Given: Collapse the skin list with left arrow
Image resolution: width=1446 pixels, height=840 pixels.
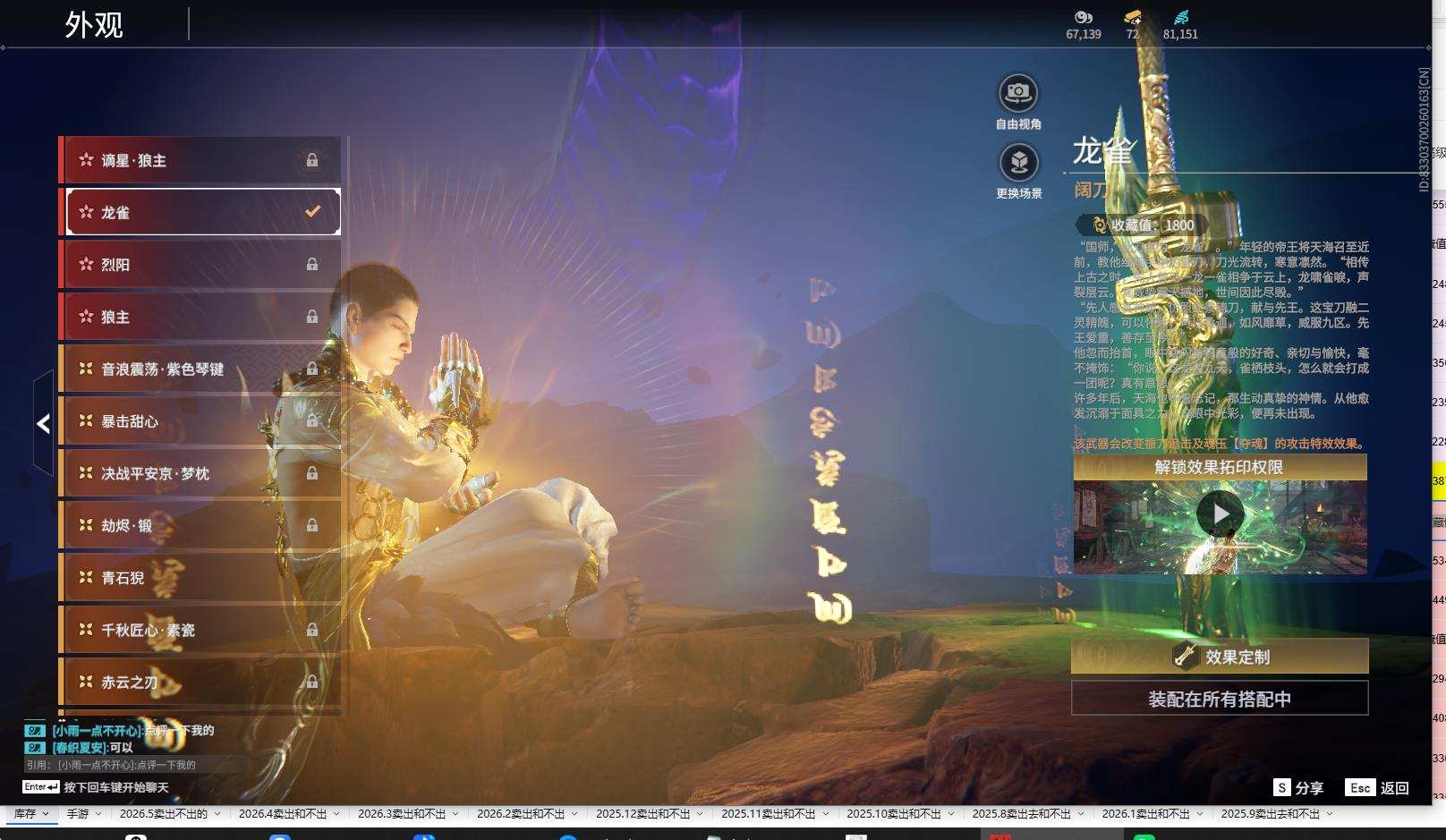Looking at the screenshot, I should (43, 423).
